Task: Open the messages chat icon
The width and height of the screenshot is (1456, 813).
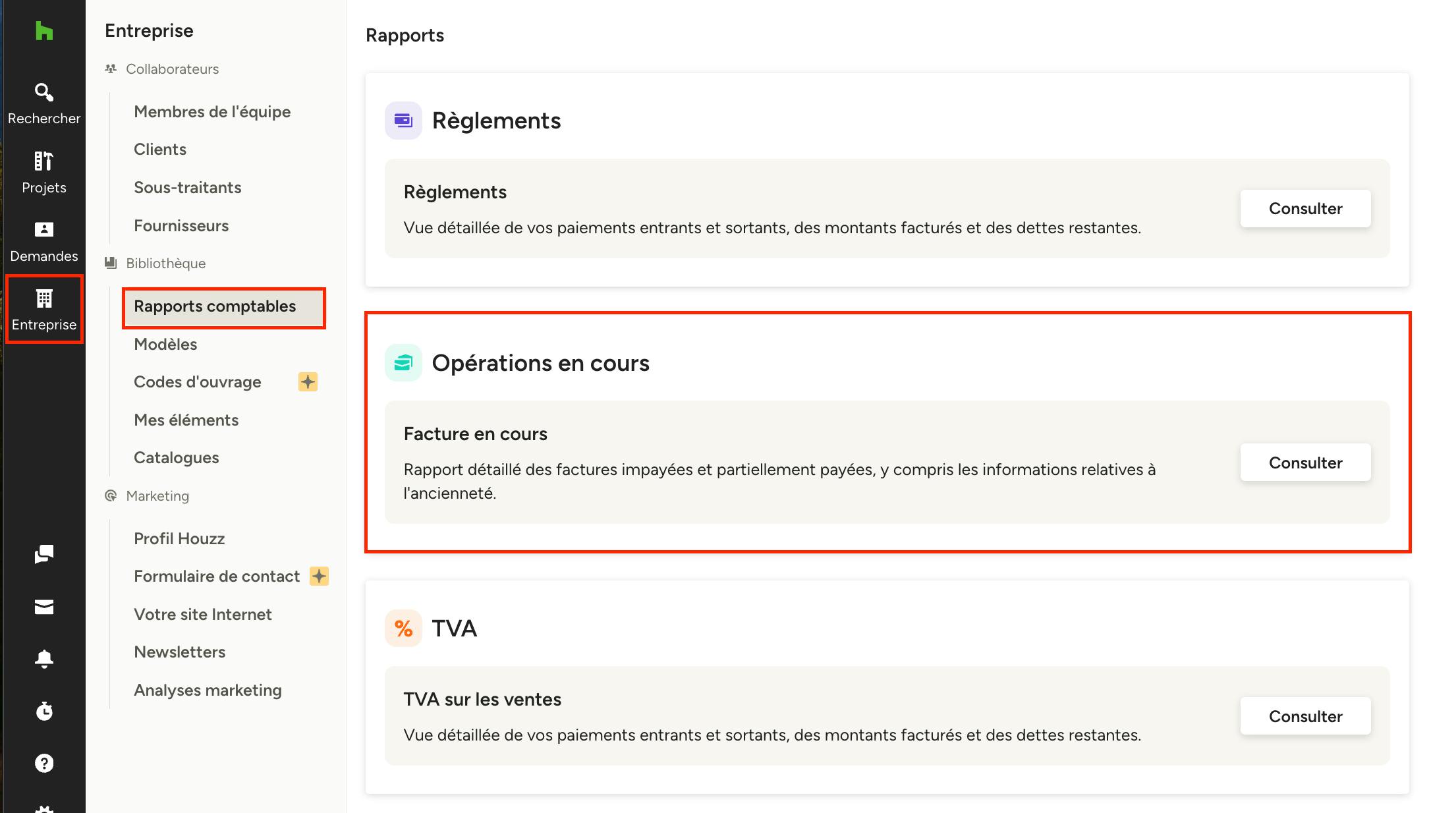Action: 44,554
